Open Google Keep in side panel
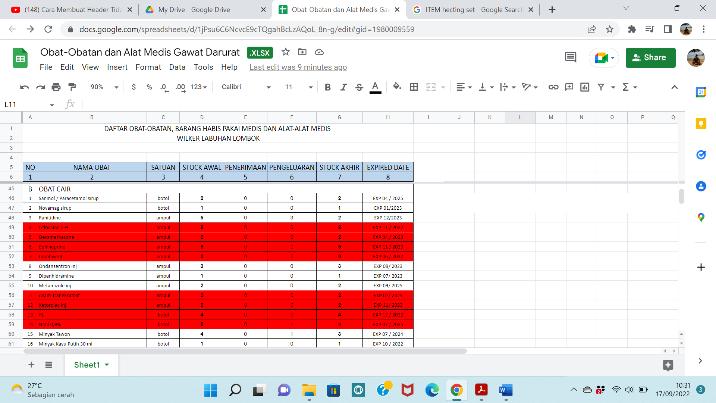The height and width of the screenshot is (403, 716). (701, 123)
